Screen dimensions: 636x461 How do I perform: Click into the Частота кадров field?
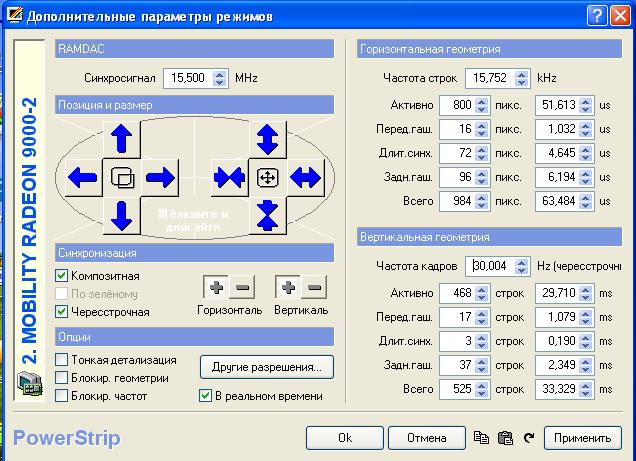tap(490, 266)
